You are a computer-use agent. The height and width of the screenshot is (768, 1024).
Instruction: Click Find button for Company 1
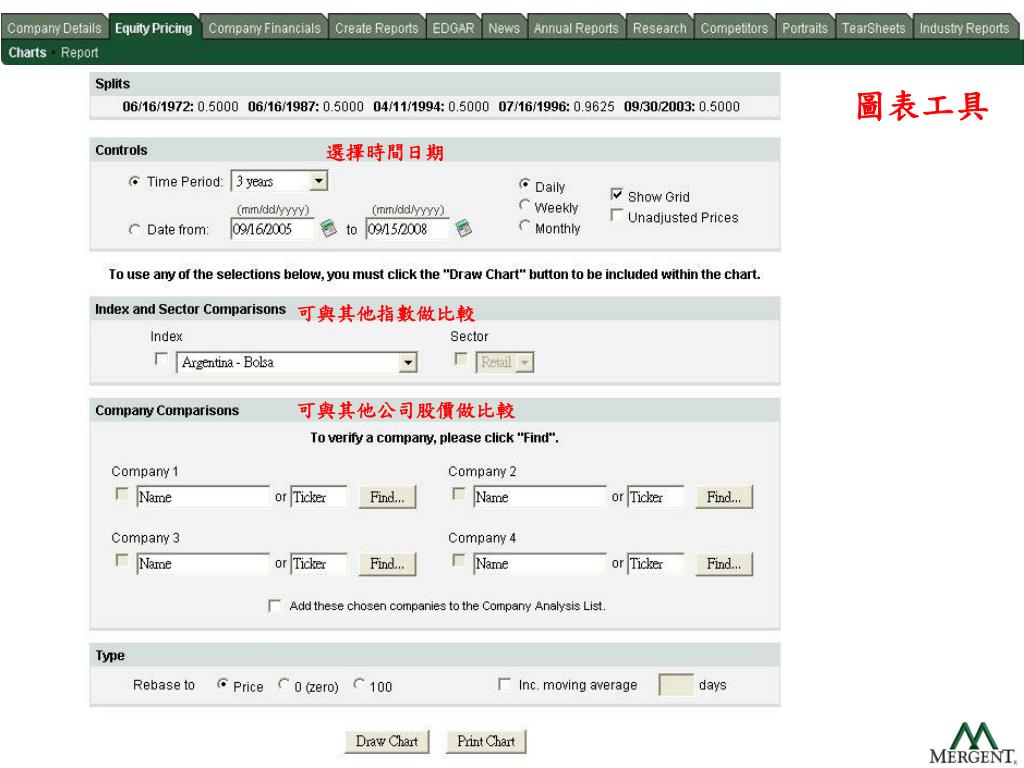387,497
